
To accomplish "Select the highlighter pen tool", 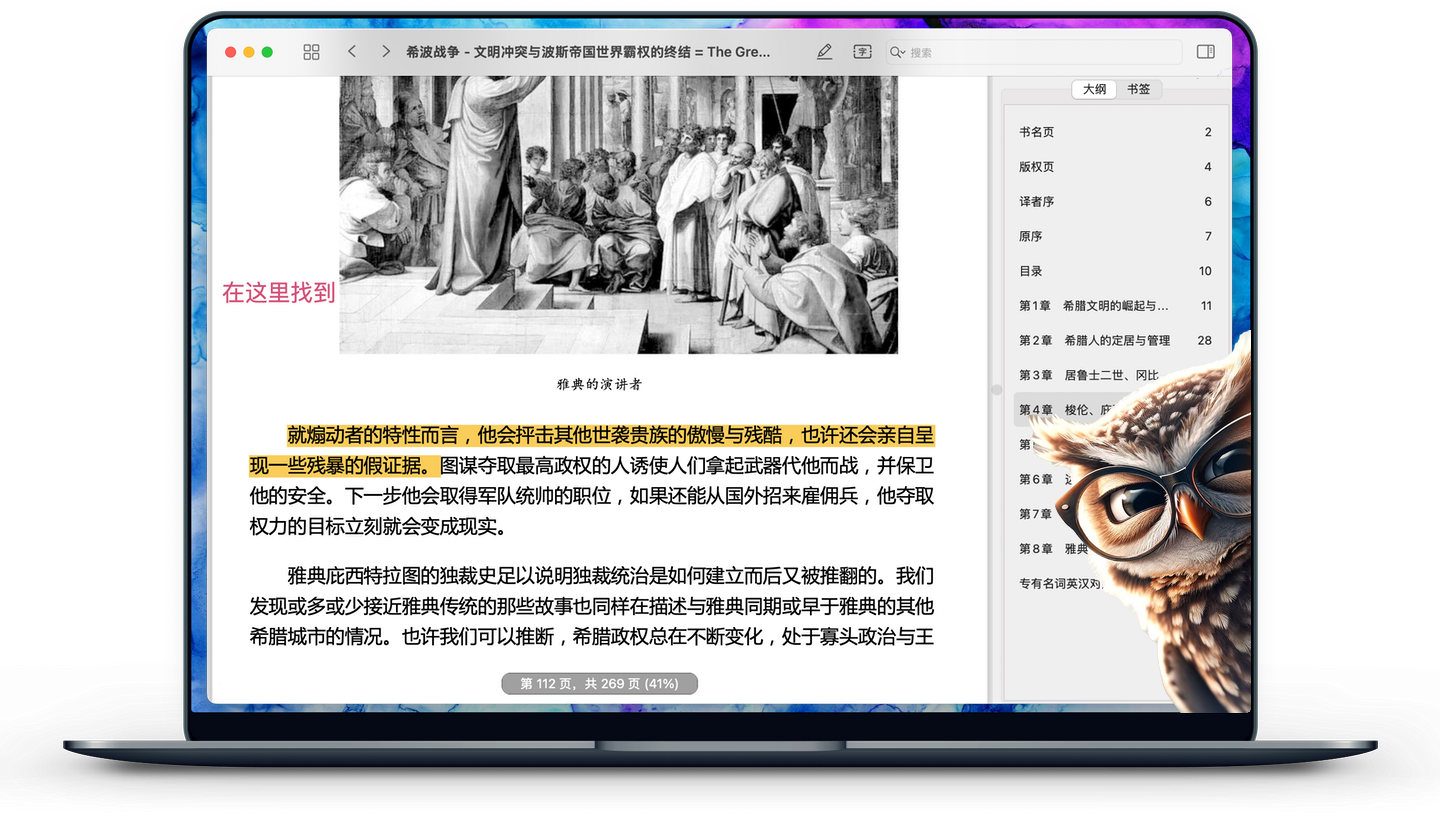I will point(824,52).
